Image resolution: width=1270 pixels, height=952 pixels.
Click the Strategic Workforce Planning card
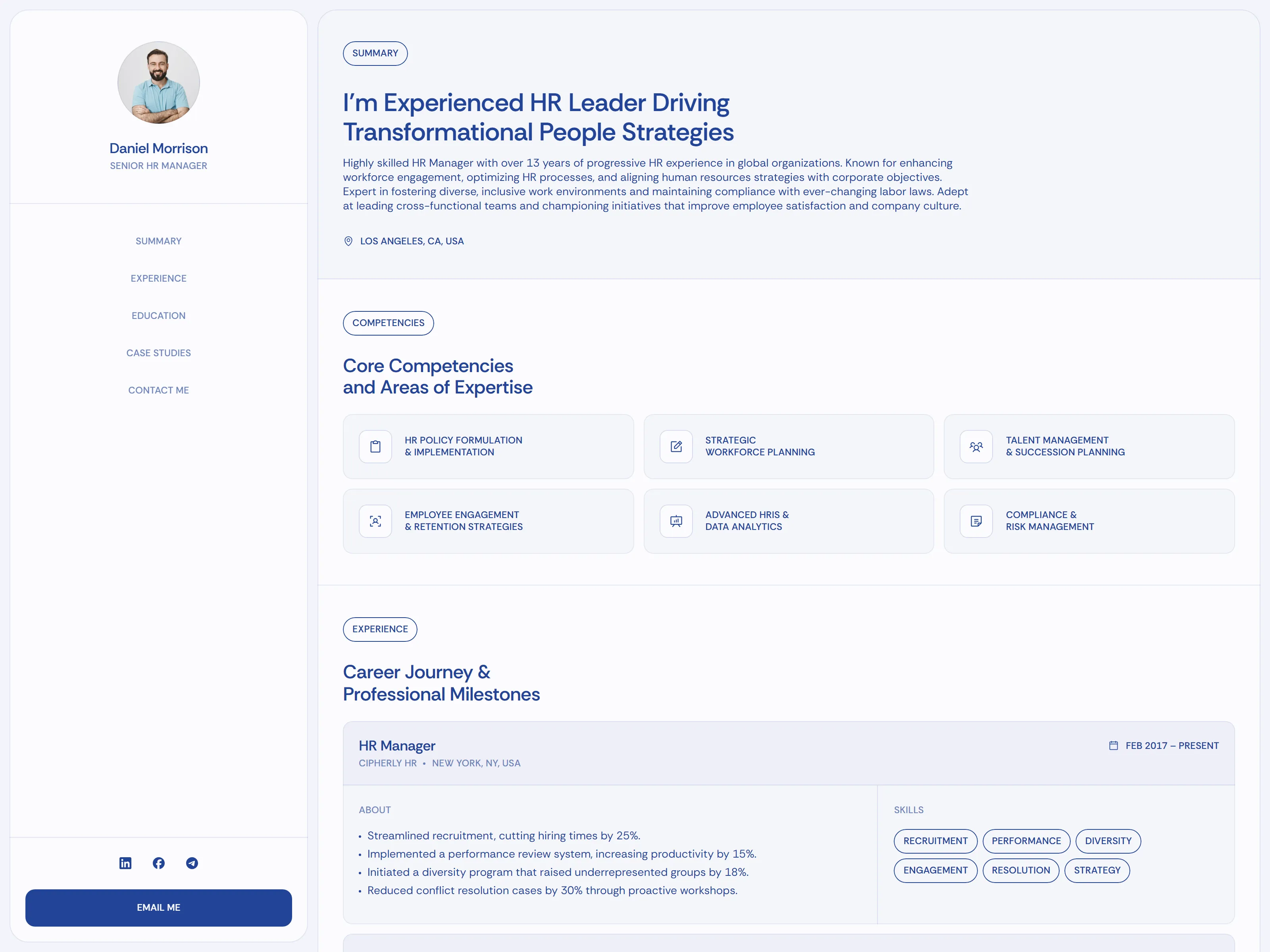(x=789, y=446)
